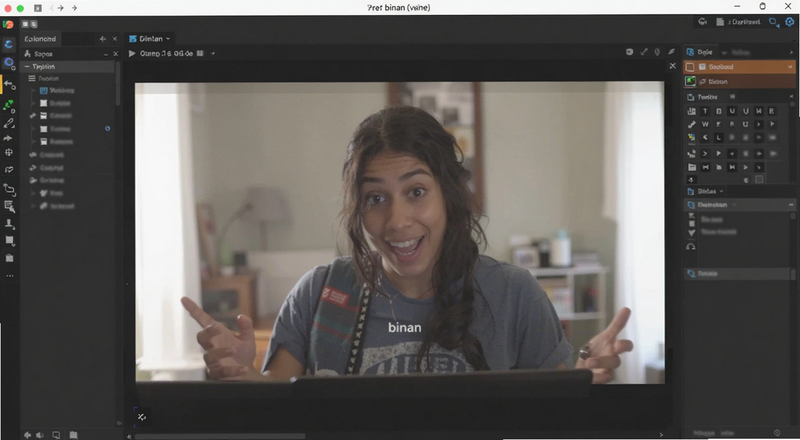The image size is (800, 440).
Task: Play the clip with the triangle button
Action: point(132,53)
